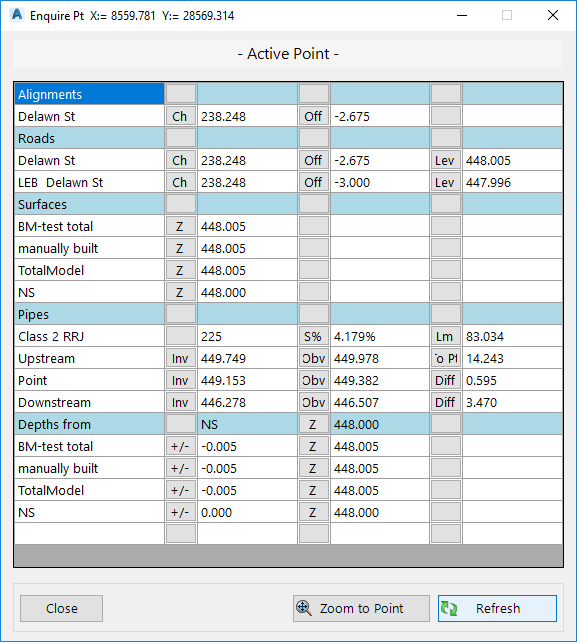577x642 pixels.
Task: Click the Upstream row label
Action: 46,358
